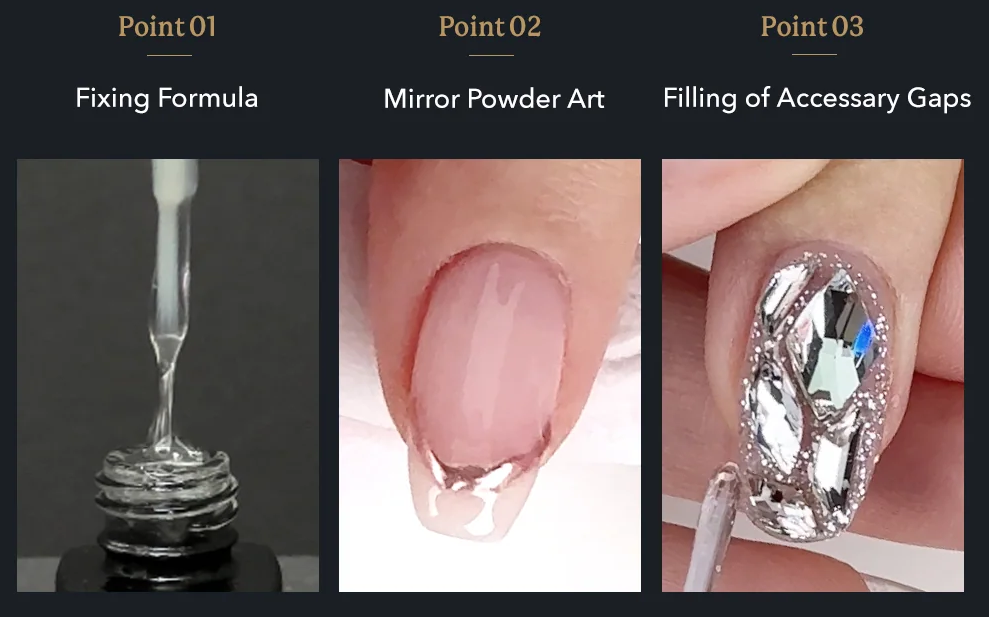Click the gold line under Point 01
989x617 pixels.
pos(169,56)
